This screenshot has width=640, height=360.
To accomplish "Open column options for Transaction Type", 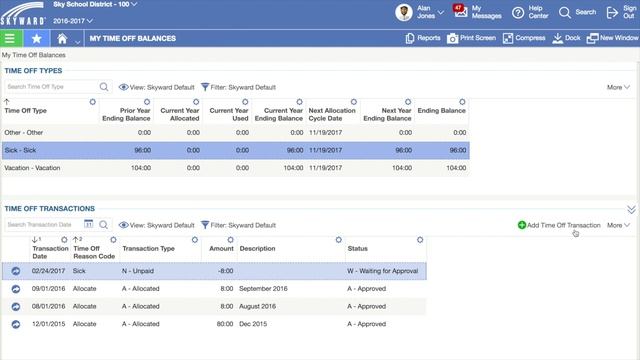I will 195,240.
